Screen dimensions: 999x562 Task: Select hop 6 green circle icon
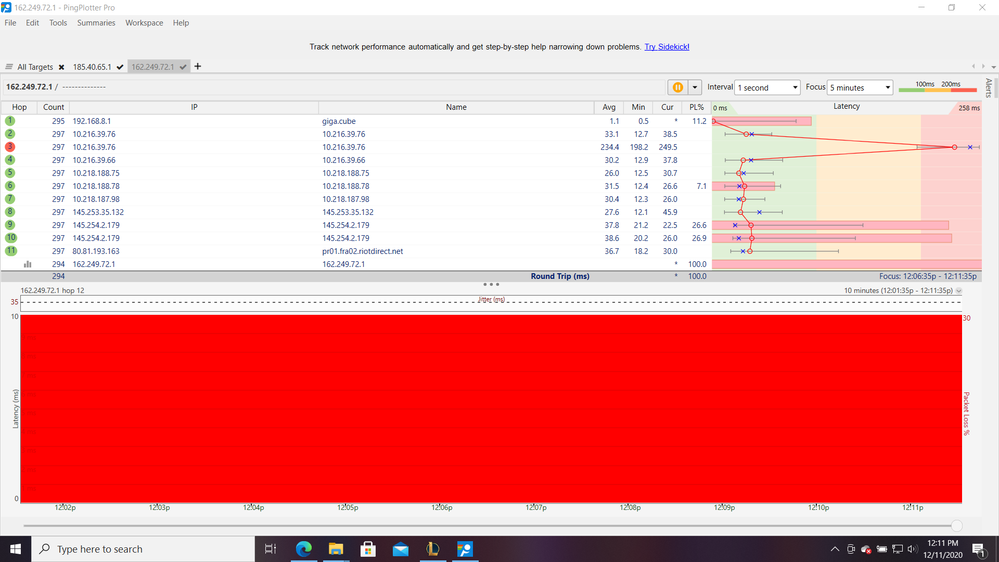[x=10, y=186]
